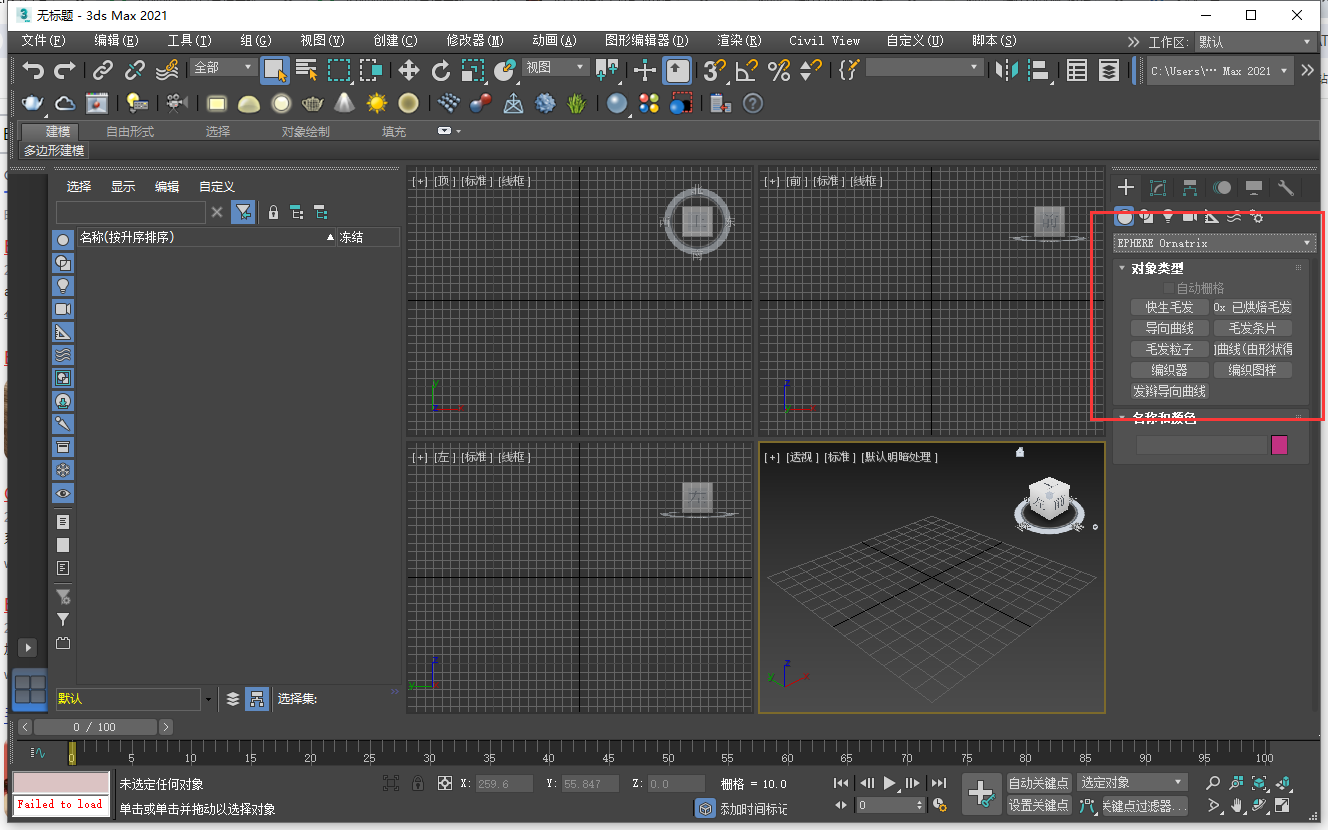Click the sun light icon in toolbar
This screenshot has width=1328, height=830.
coord(376,103)
